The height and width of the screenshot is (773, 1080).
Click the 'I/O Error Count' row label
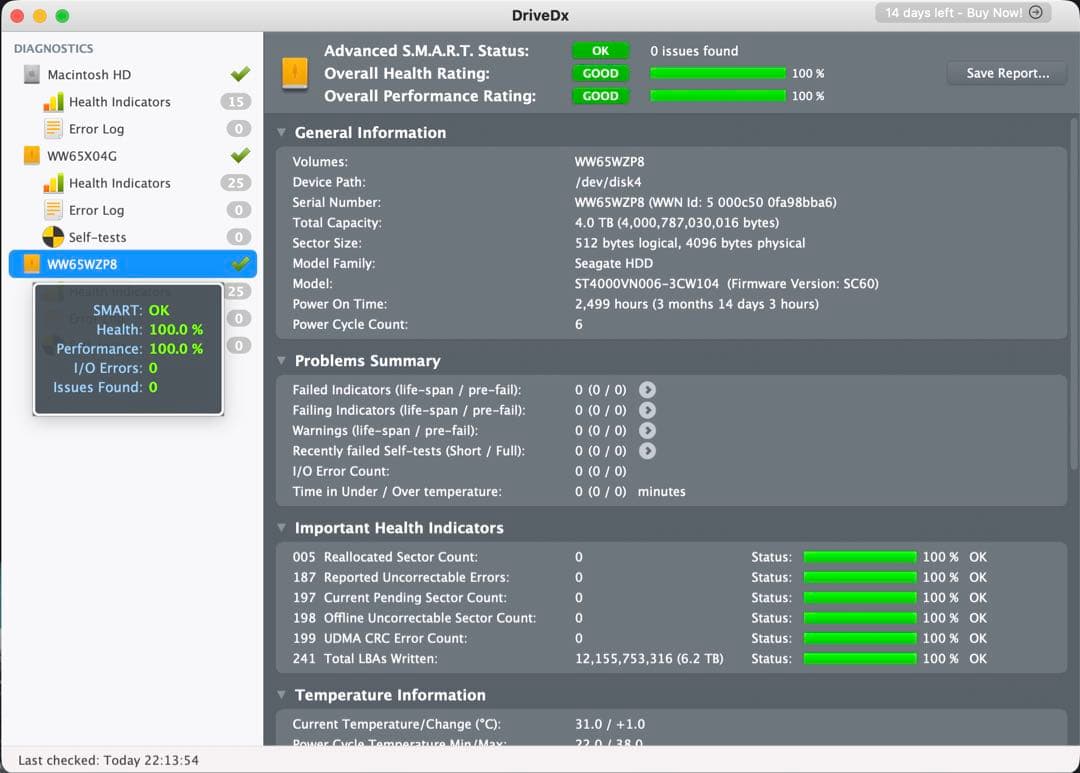(x=341, y=471)
